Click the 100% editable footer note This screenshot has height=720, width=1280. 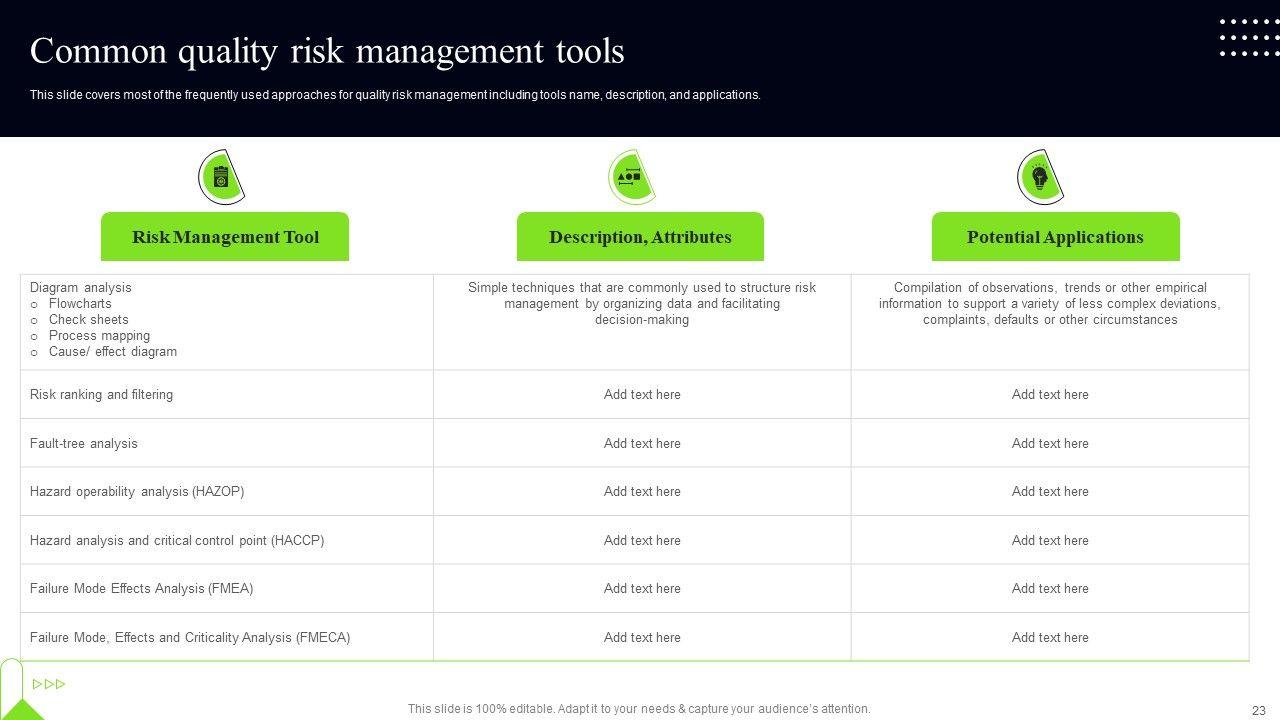coord(639,708)
